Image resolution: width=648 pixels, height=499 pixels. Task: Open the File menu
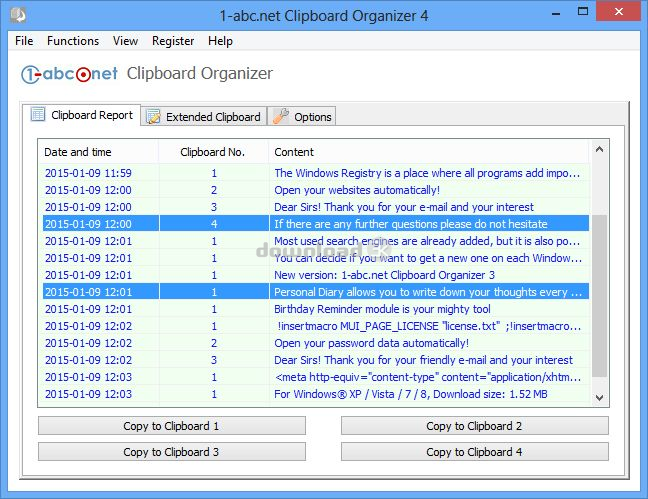24,41
